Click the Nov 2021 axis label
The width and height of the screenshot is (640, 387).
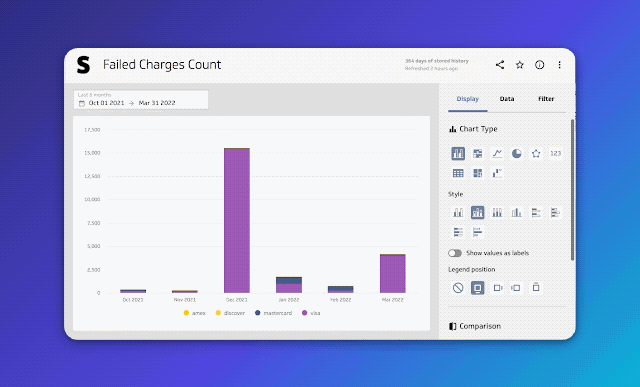[185, 300]
